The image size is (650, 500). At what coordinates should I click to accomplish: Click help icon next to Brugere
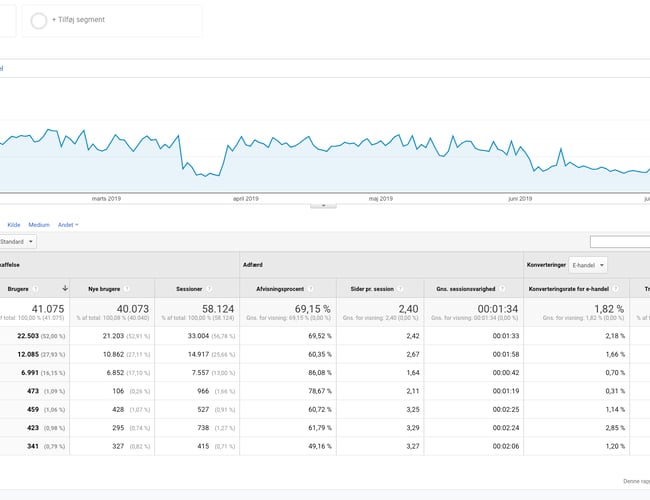pos(36,288)
